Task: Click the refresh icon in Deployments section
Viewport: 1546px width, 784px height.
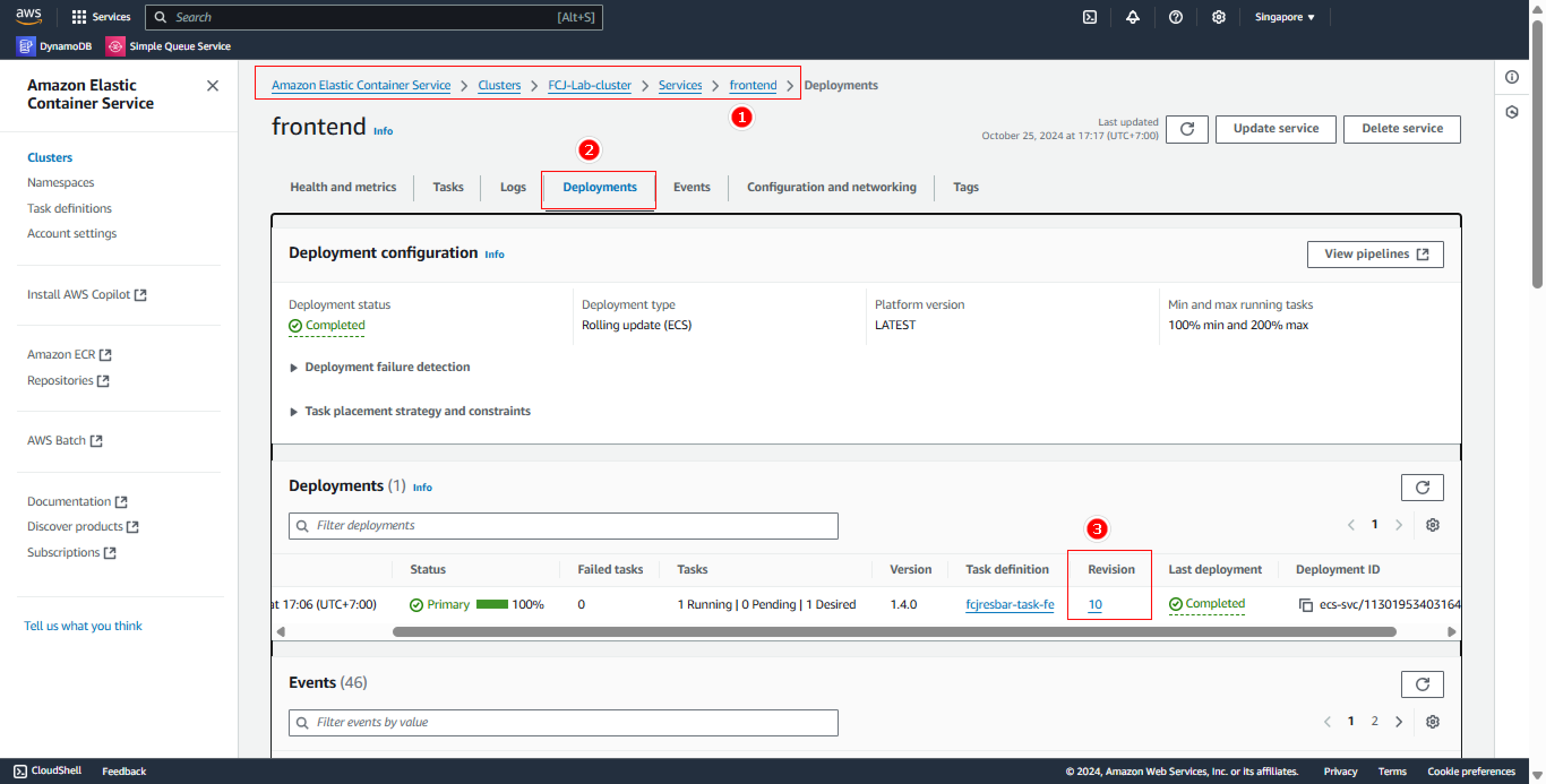Action: coord(1421,487)
